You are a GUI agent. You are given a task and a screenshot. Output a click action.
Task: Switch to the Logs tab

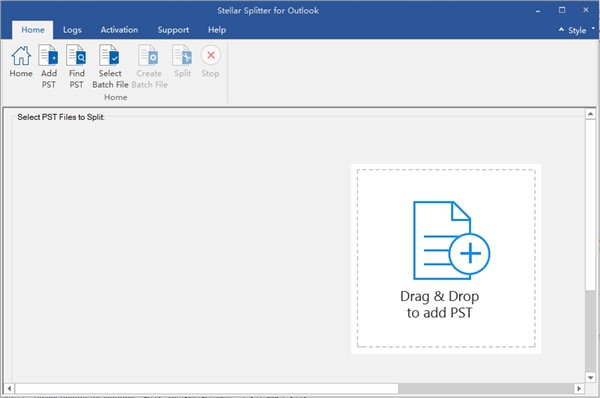coord(72,30)
